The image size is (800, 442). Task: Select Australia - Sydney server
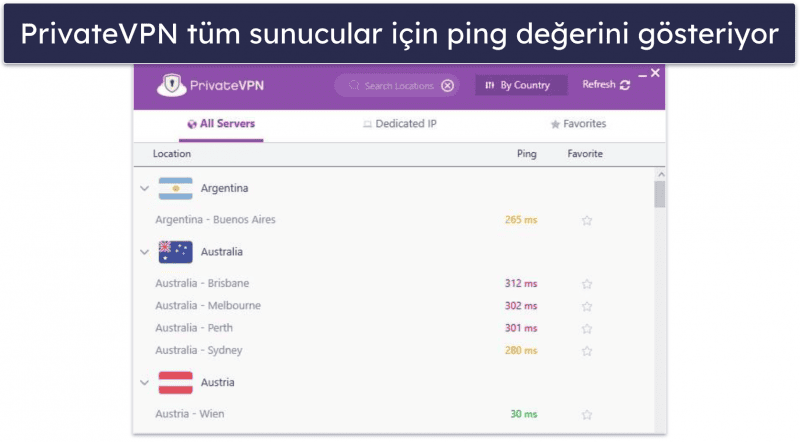pyautogui.click(x=198, y=351)
